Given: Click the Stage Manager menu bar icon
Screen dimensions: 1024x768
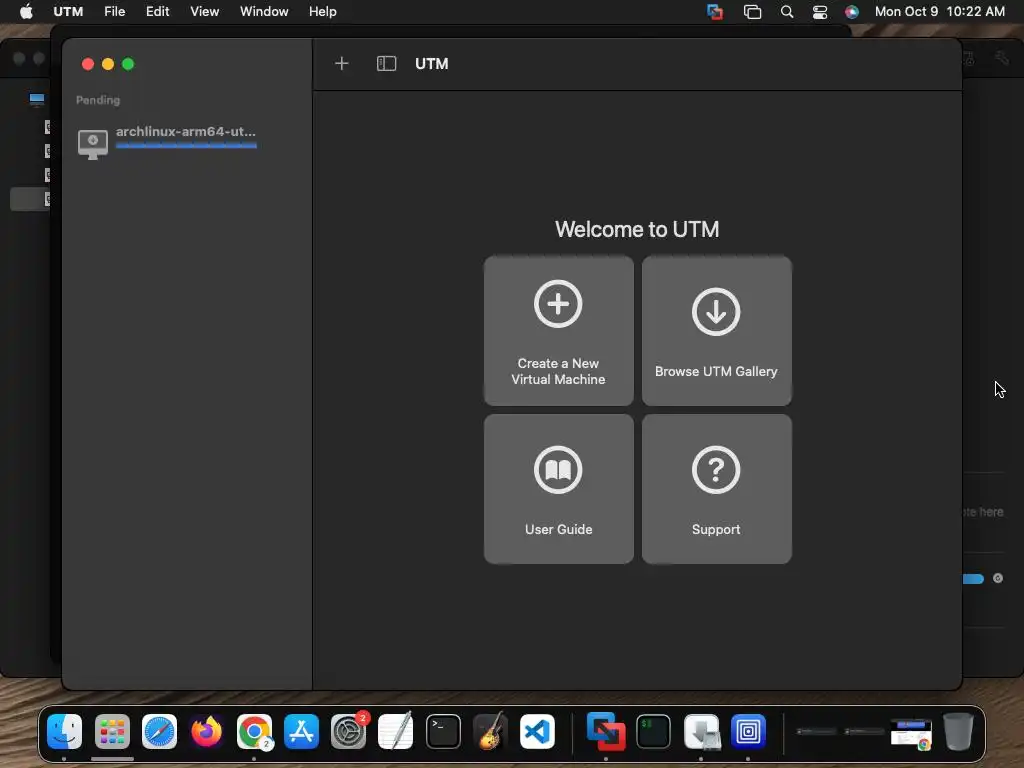Looking at the screenshot, I should 752,12.
